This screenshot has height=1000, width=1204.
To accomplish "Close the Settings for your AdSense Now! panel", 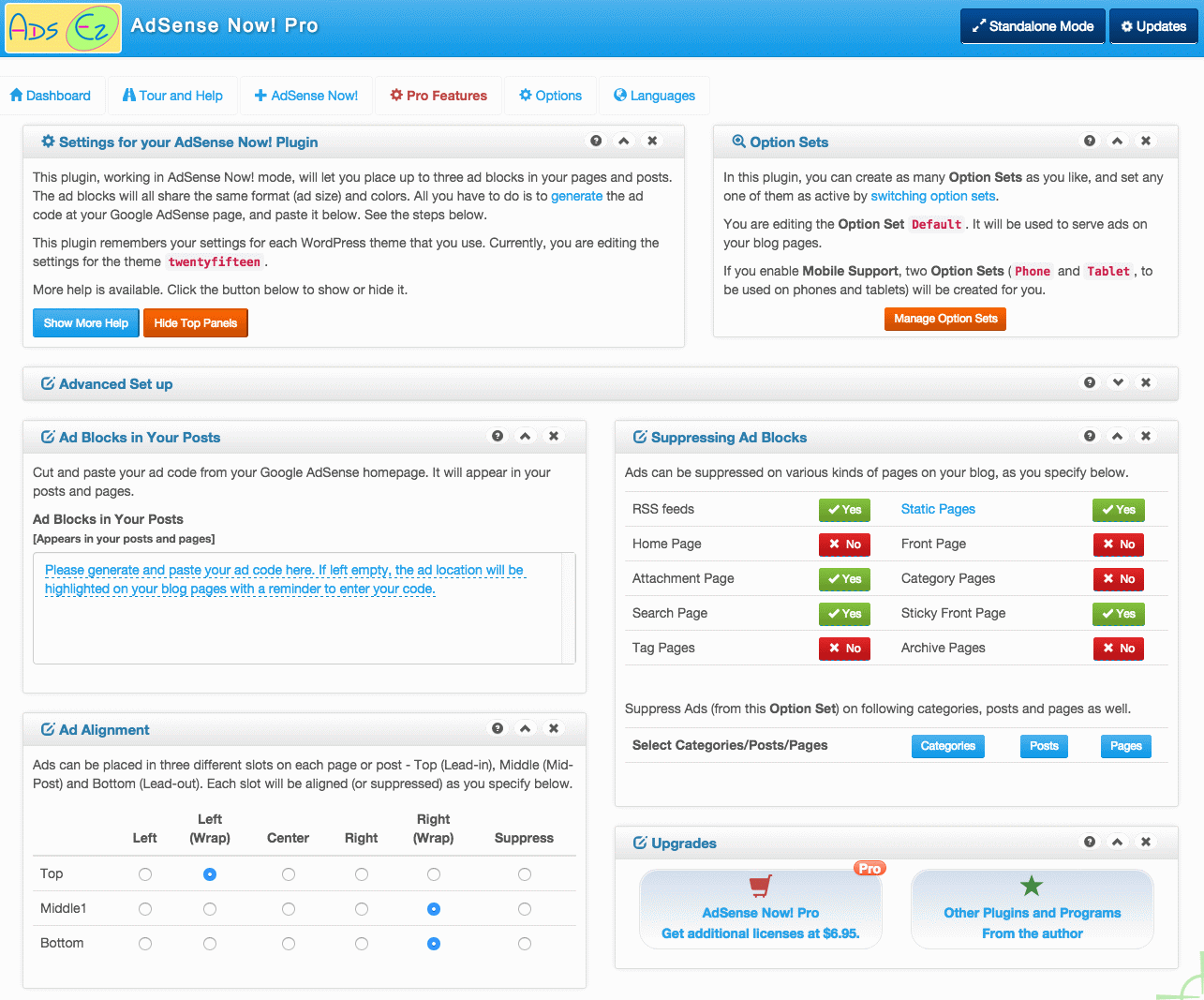I will pos(652,141).
